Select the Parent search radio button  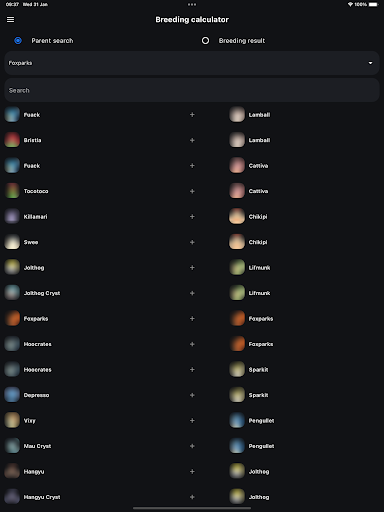pyautogui.click(x=18, y=41)
